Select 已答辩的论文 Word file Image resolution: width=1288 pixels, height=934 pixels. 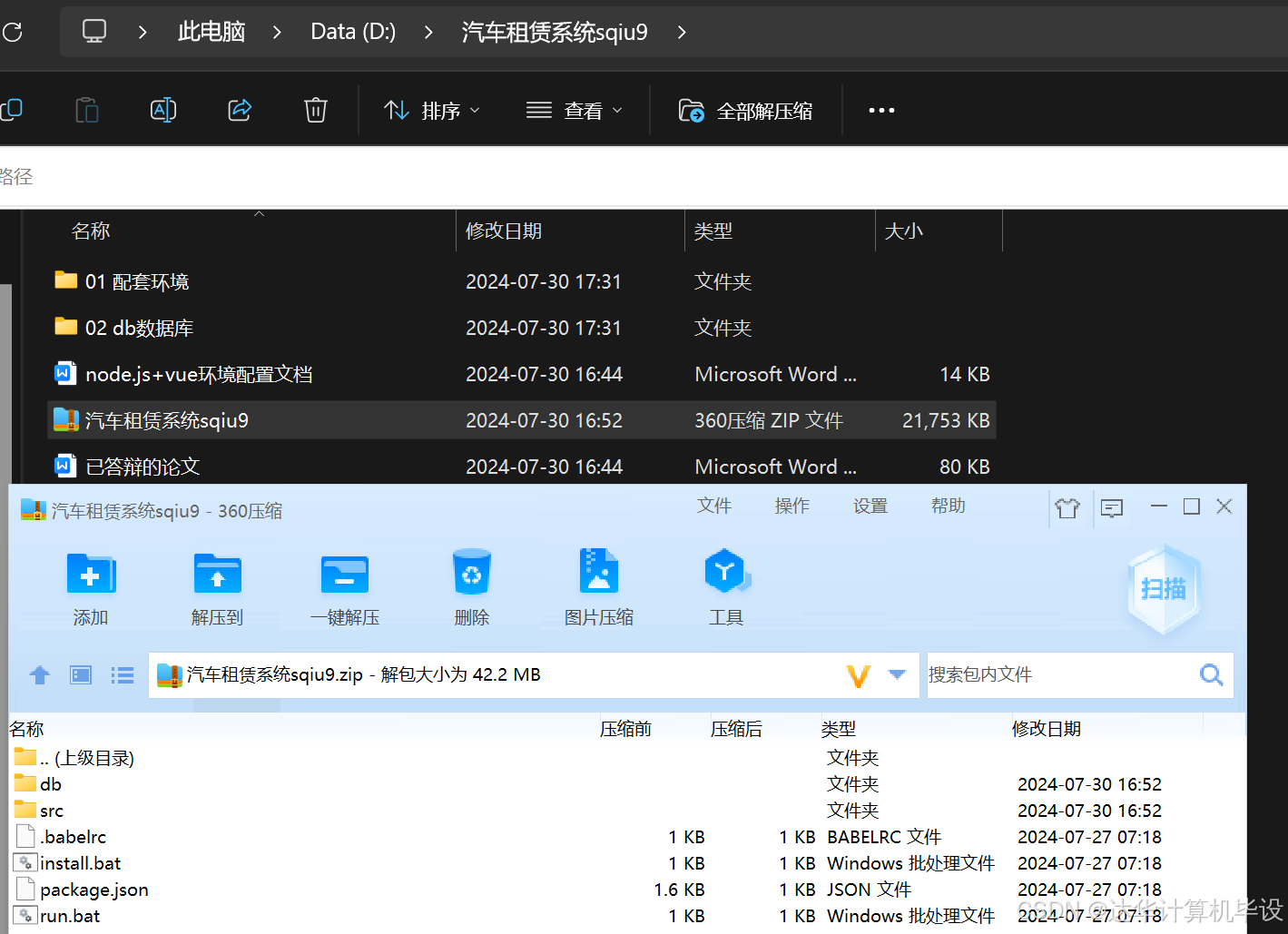(522, 467)
